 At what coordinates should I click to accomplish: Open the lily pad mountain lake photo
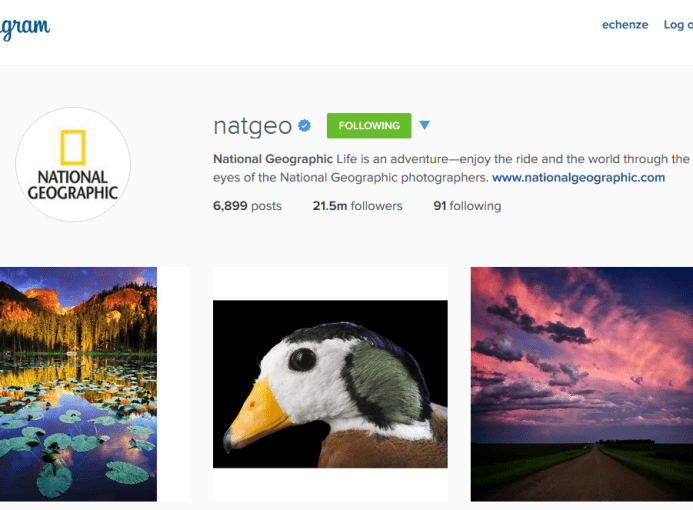[x=78, y=384]
